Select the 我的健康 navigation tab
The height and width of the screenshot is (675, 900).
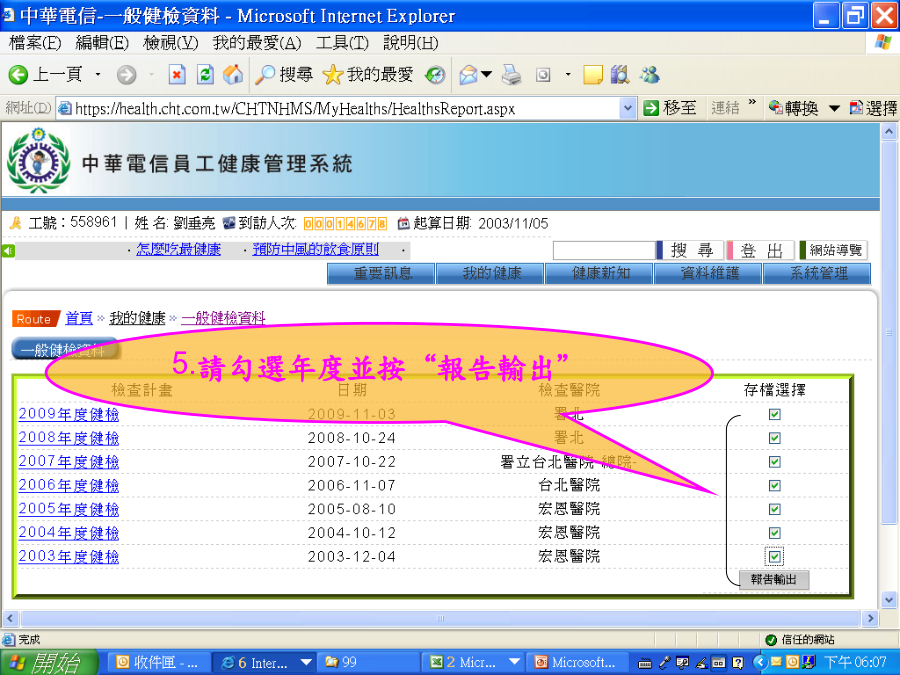pyautogui.click(x=490, y=273)
